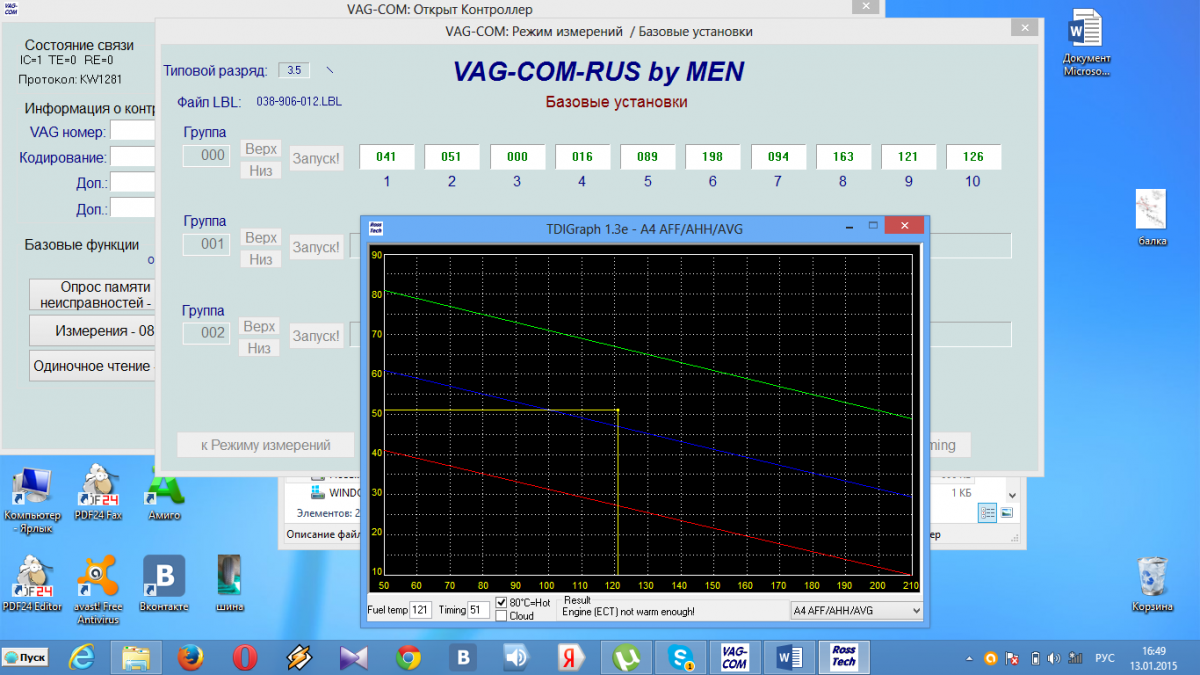The width and height of the screenshot is (1200, 675).
Task: Open the балка file on desktop
Action: [x=1151, y=217]
